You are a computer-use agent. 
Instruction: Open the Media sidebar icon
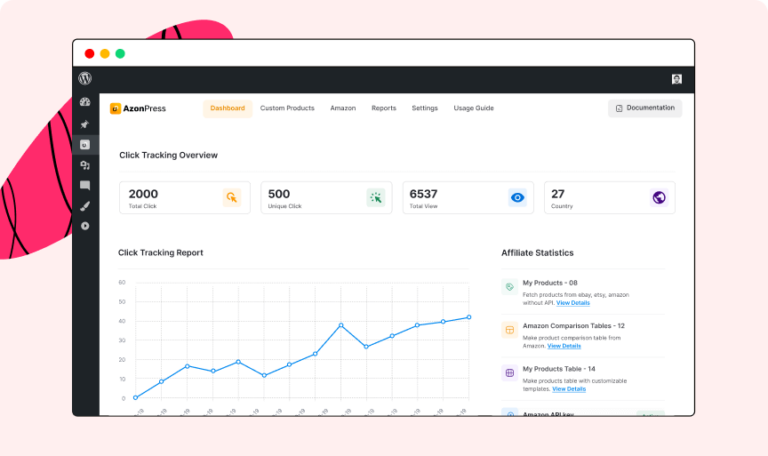[85, 165]
